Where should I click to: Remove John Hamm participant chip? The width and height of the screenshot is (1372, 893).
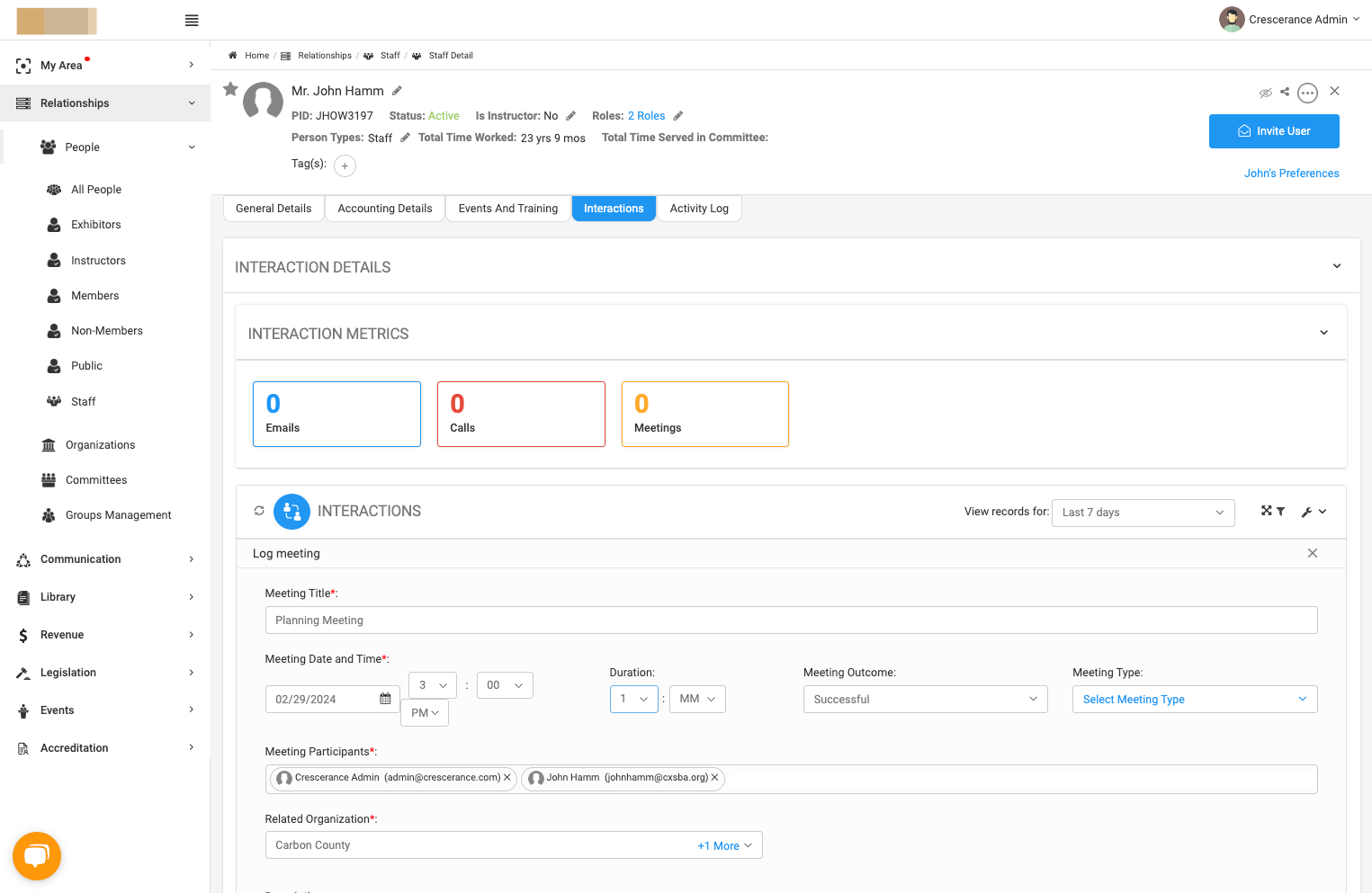715,777
